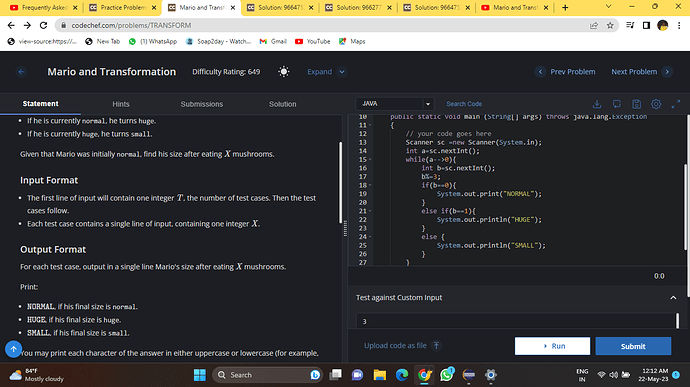Open the Chrome profile avatar

click(662, 26)
